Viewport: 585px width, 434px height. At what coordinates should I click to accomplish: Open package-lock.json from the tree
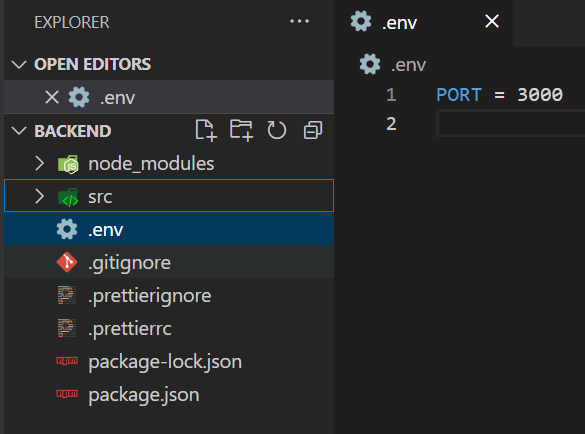169,361
